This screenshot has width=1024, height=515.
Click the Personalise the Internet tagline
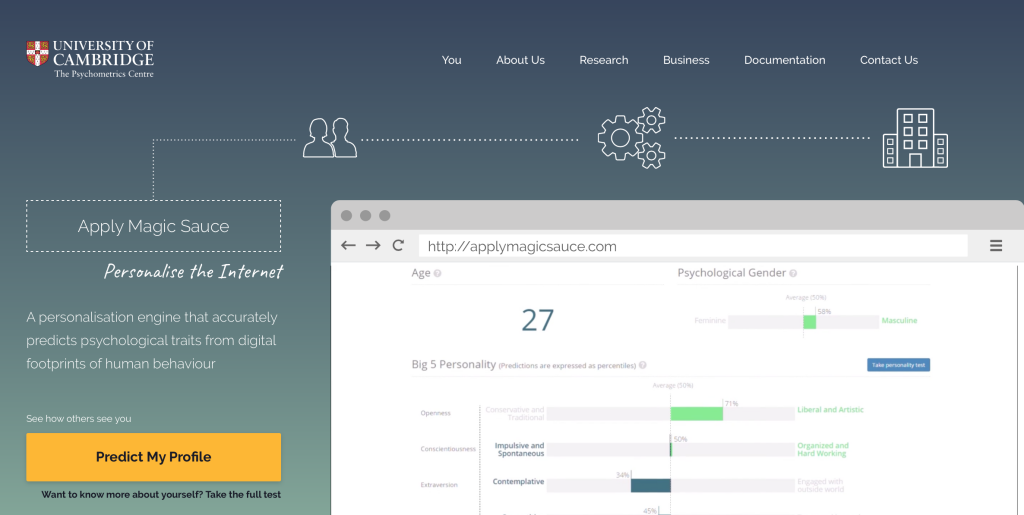193,272
